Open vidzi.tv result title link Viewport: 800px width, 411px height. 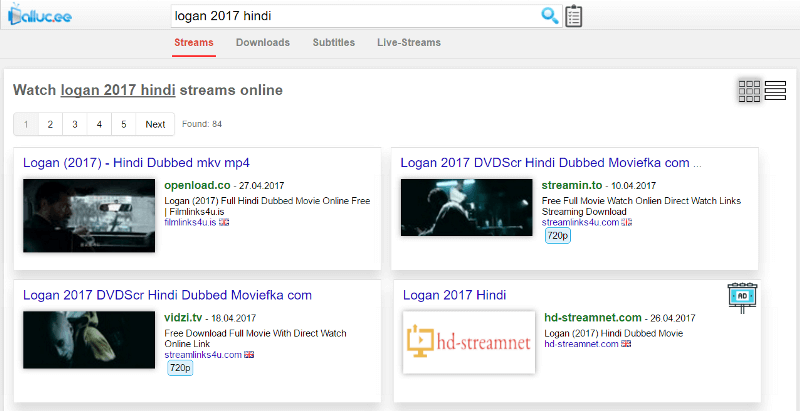point(167,295)
